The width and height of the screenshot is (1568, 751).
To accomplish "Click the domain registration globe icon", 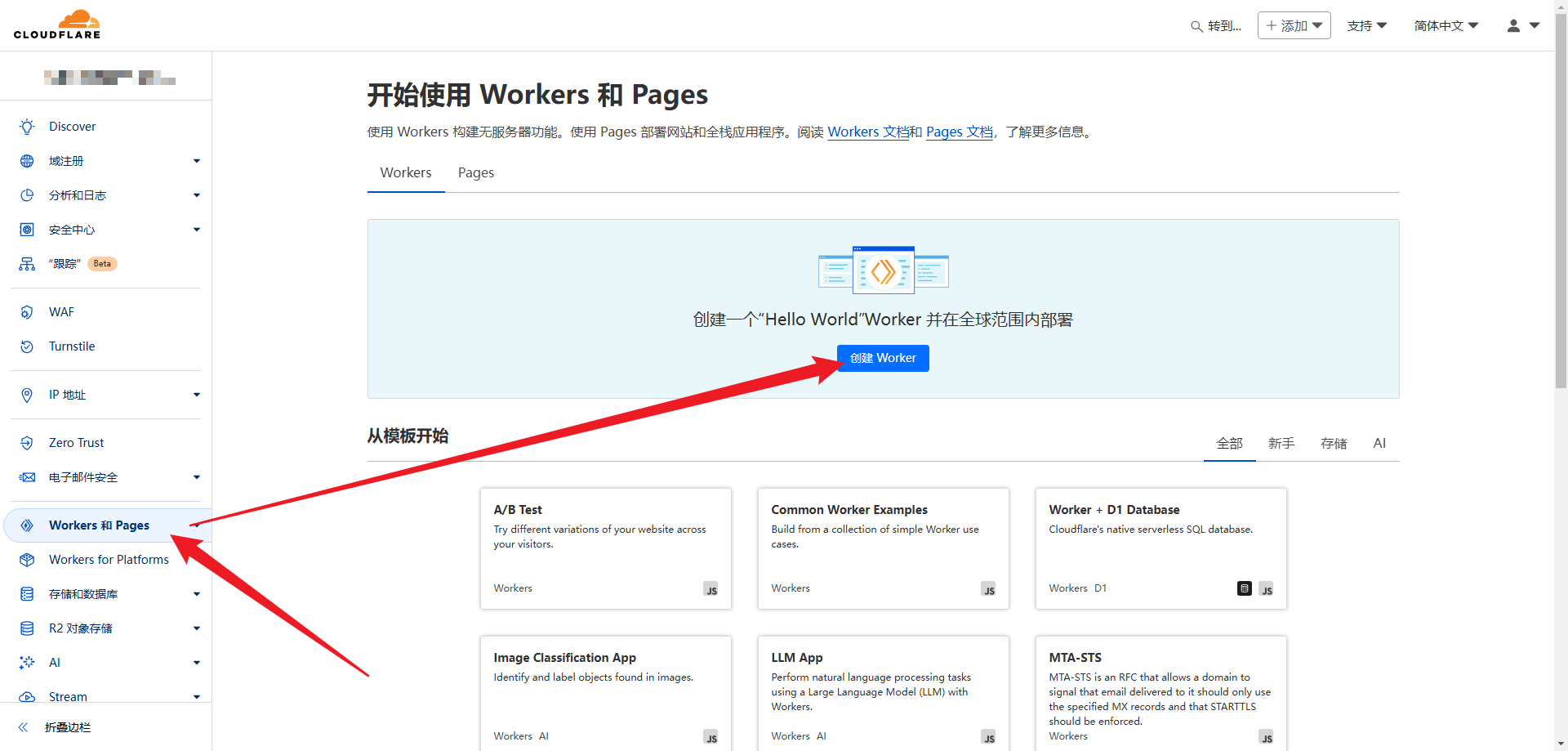I will 27,161.
